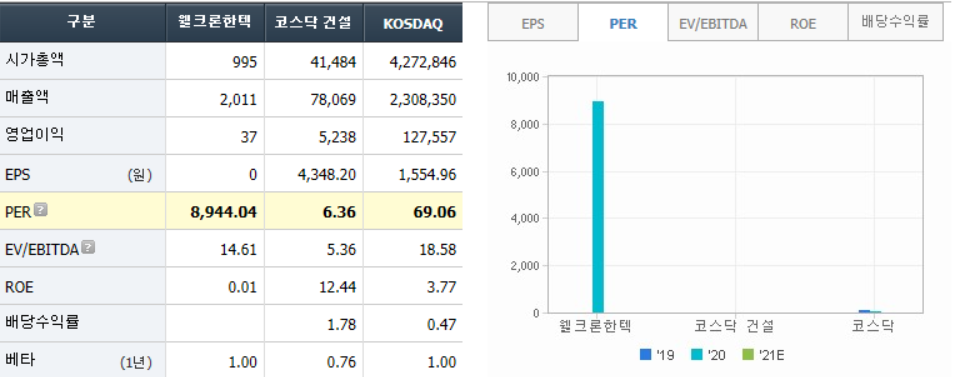The height and width of the screenshot is (377, 953).
Task: Click the 5,238 operating profit value
Action: tap(337, 137)
